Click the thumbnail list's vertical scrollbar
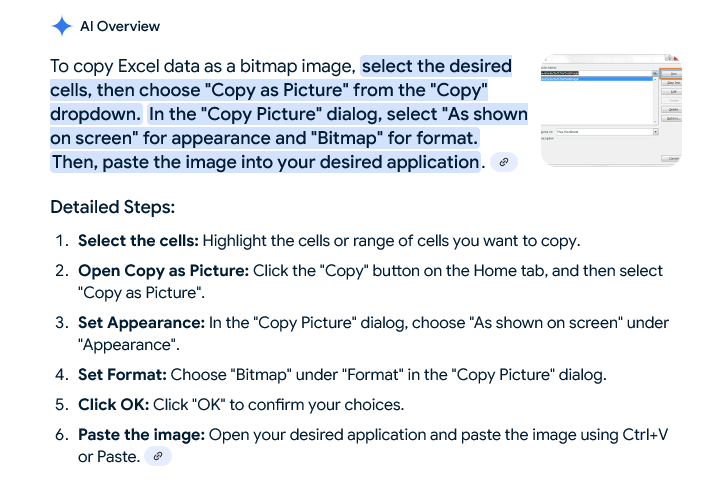The image size is (711, 483). pyautogui.click(x=655, y=100)
